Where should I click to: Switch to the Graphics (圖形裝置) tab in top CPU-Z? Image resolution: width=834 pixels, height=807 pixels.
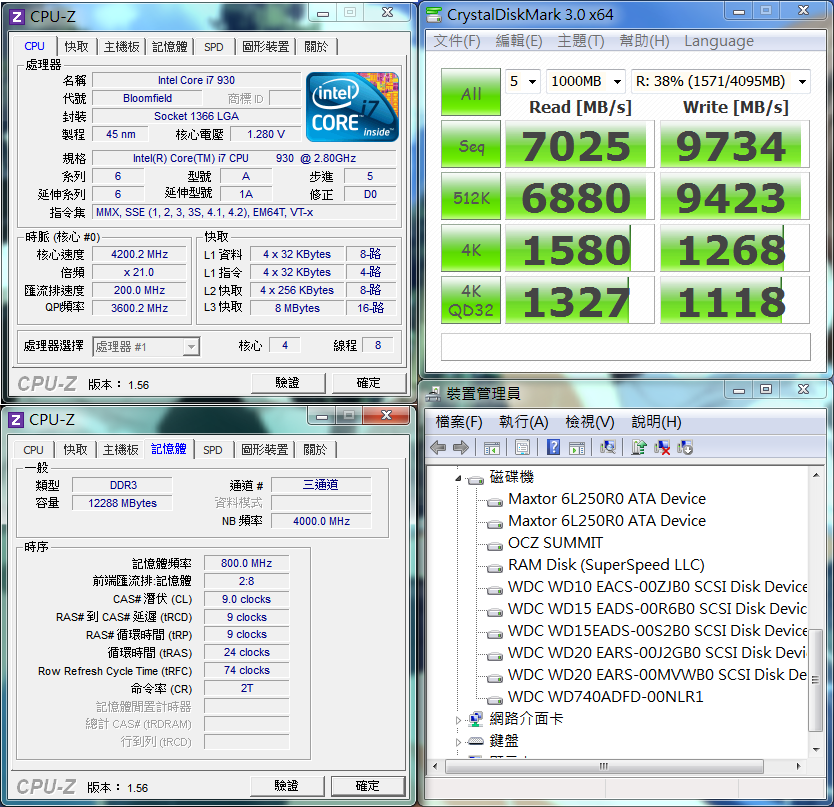point(265,47)
